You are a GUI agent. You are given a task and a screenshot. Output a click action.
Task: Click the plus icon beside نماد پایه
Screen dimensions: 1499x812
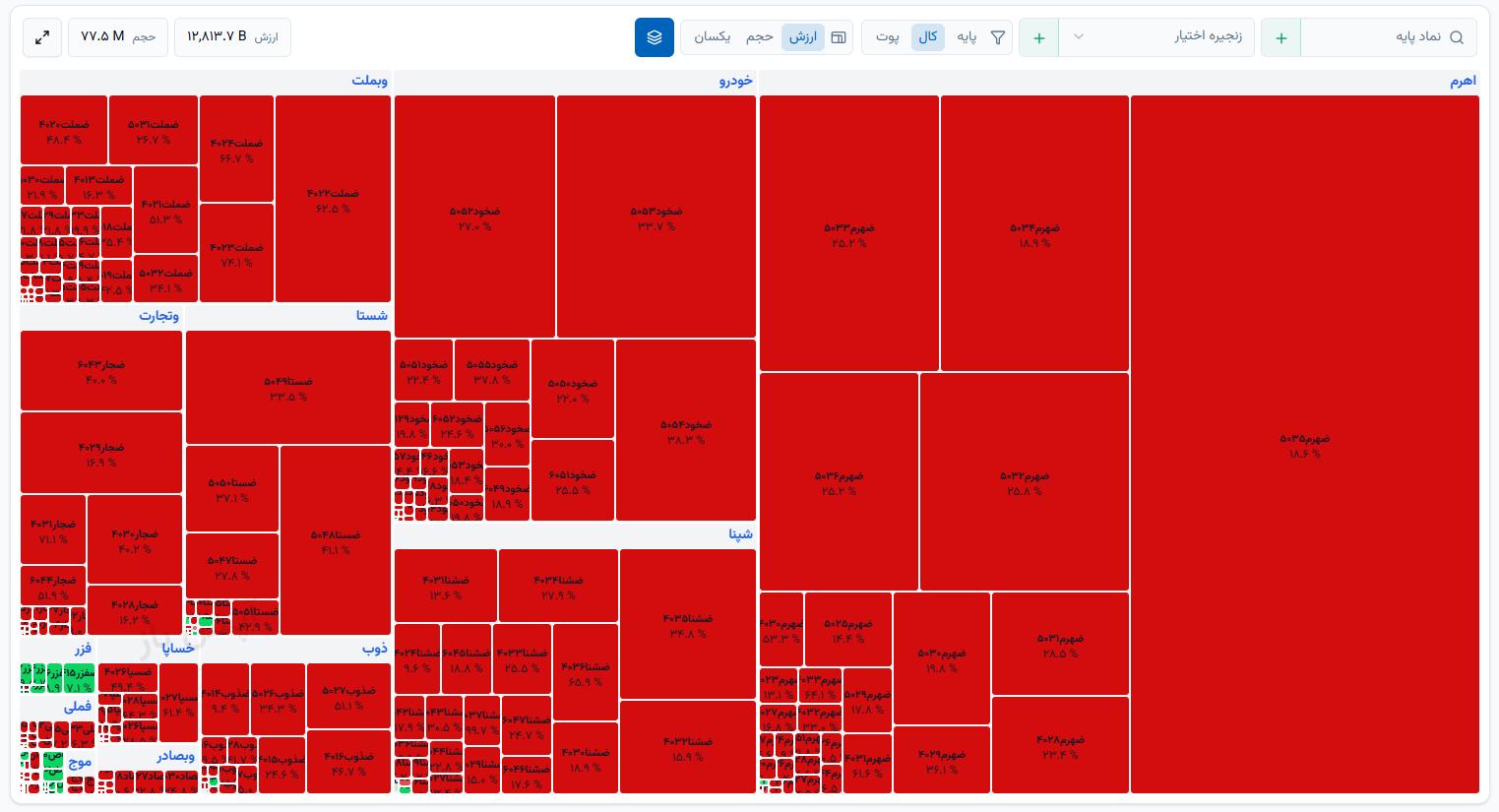[x=1280, y=37]
